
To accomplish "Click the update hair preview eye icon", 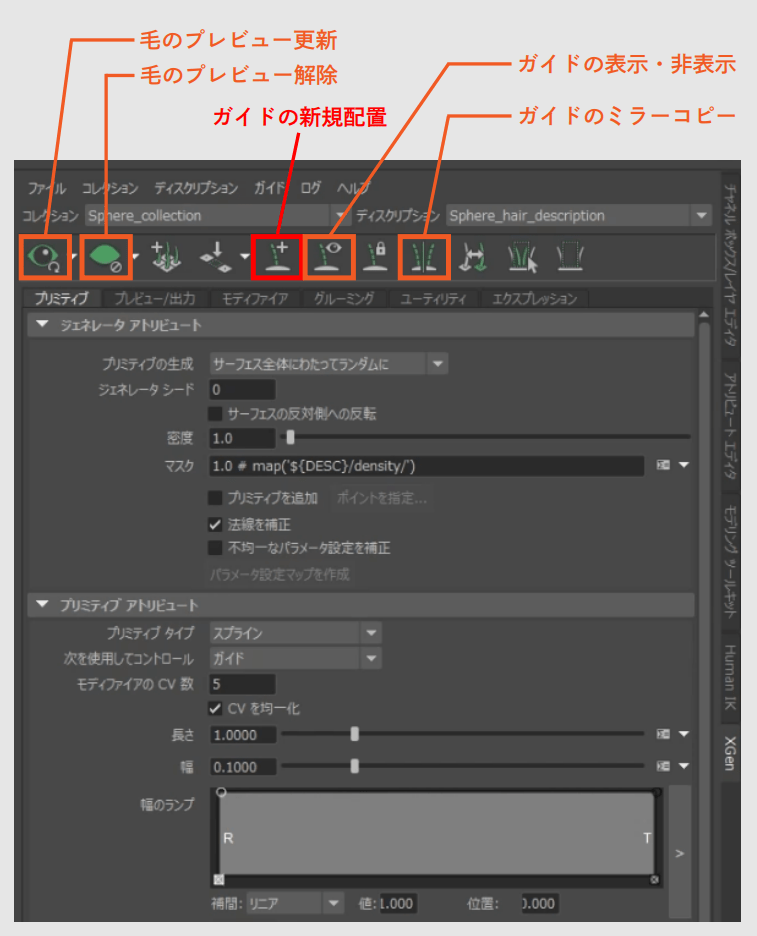I will [x=44, y=257].
